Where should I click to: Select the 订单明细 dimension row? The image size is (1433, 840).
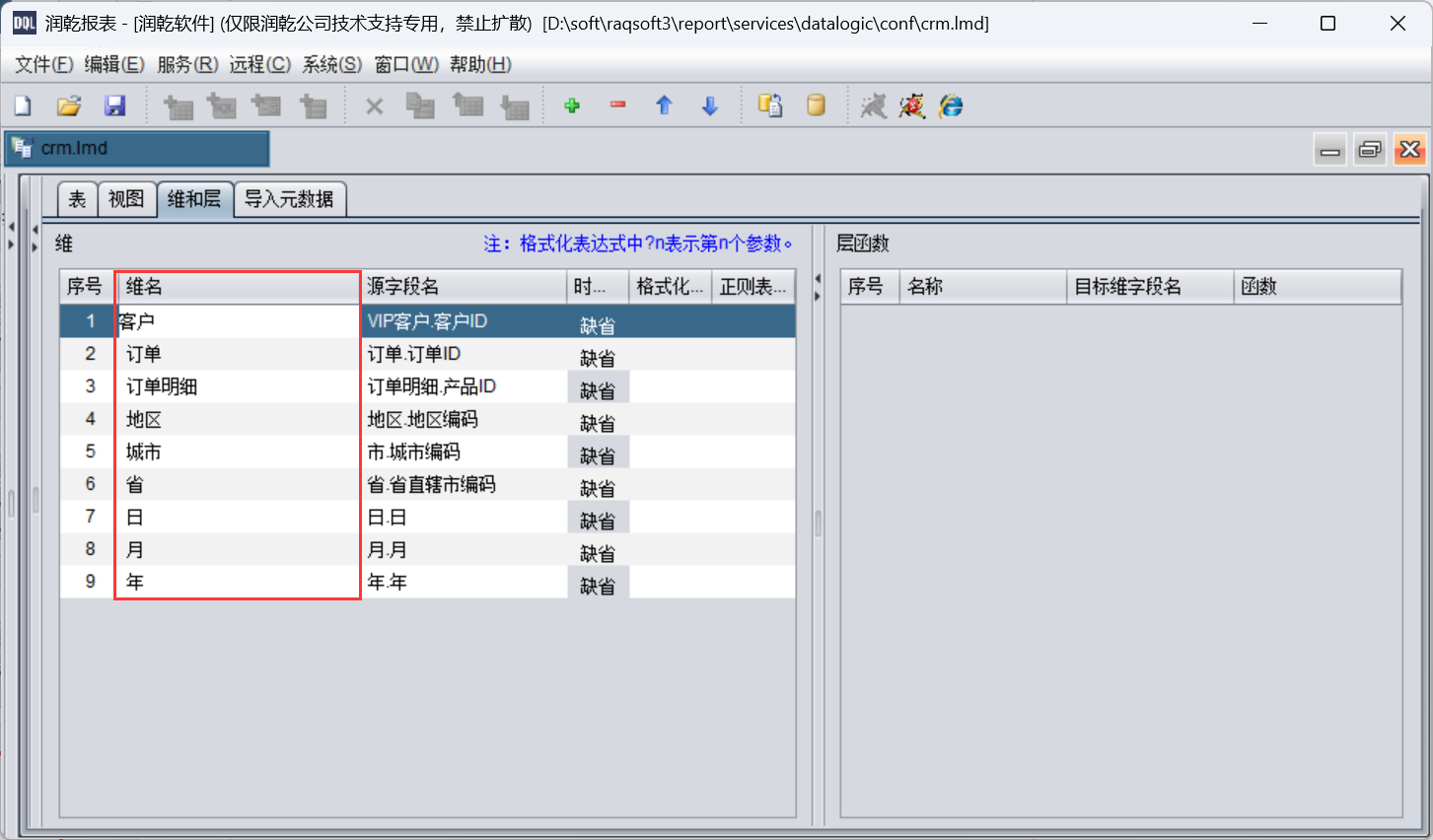(x=237, y=386)
